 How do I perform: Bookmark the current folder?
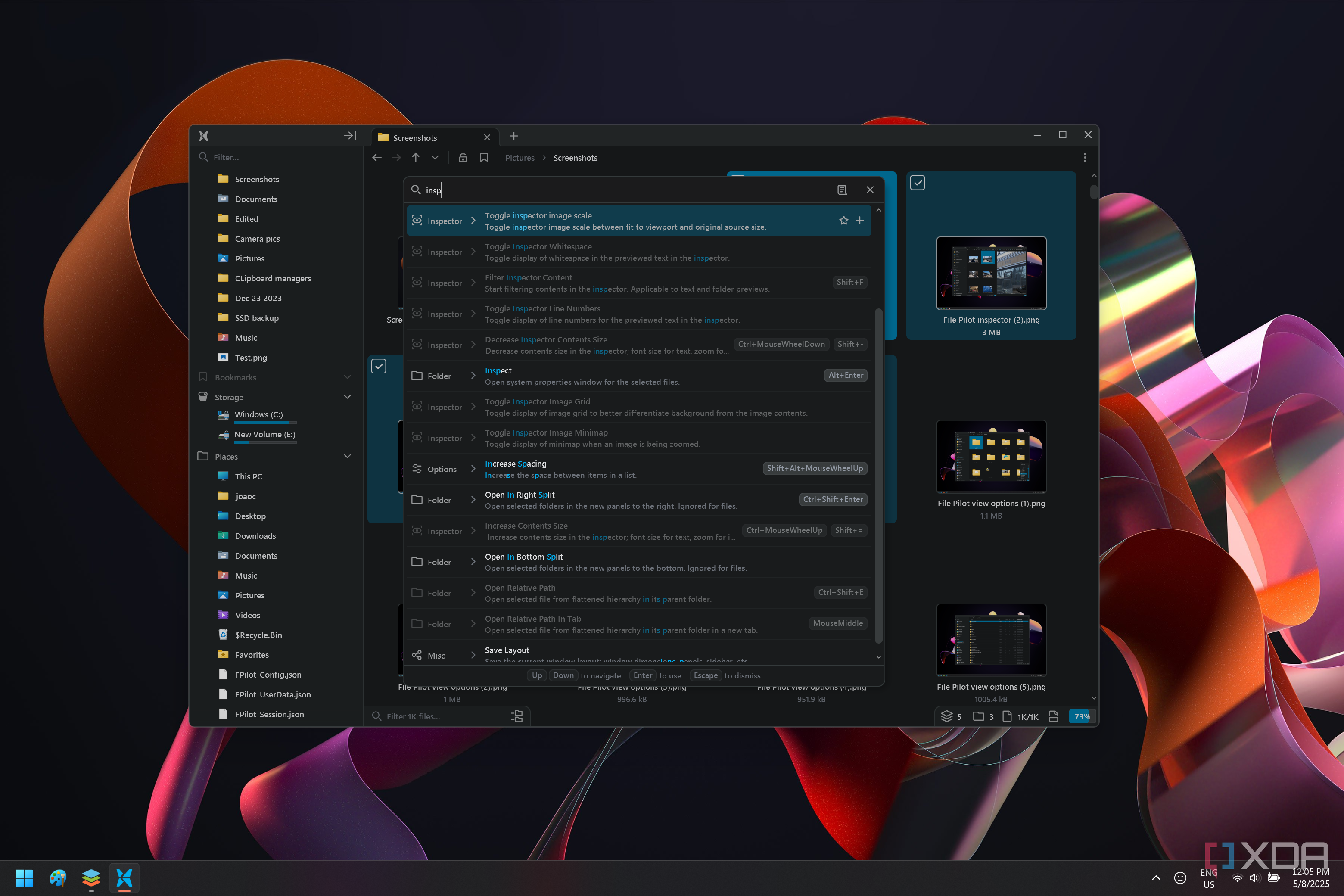(x=484, y=158)
